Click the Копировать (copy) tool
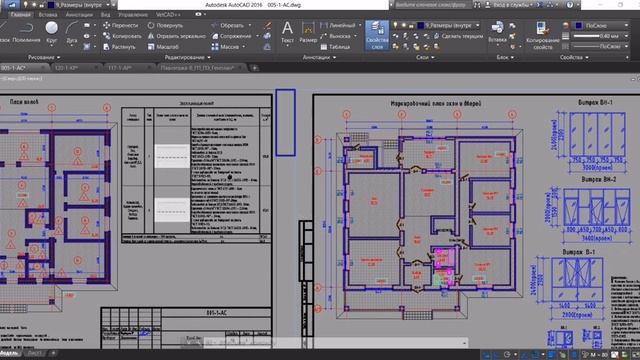 point(122,36)
